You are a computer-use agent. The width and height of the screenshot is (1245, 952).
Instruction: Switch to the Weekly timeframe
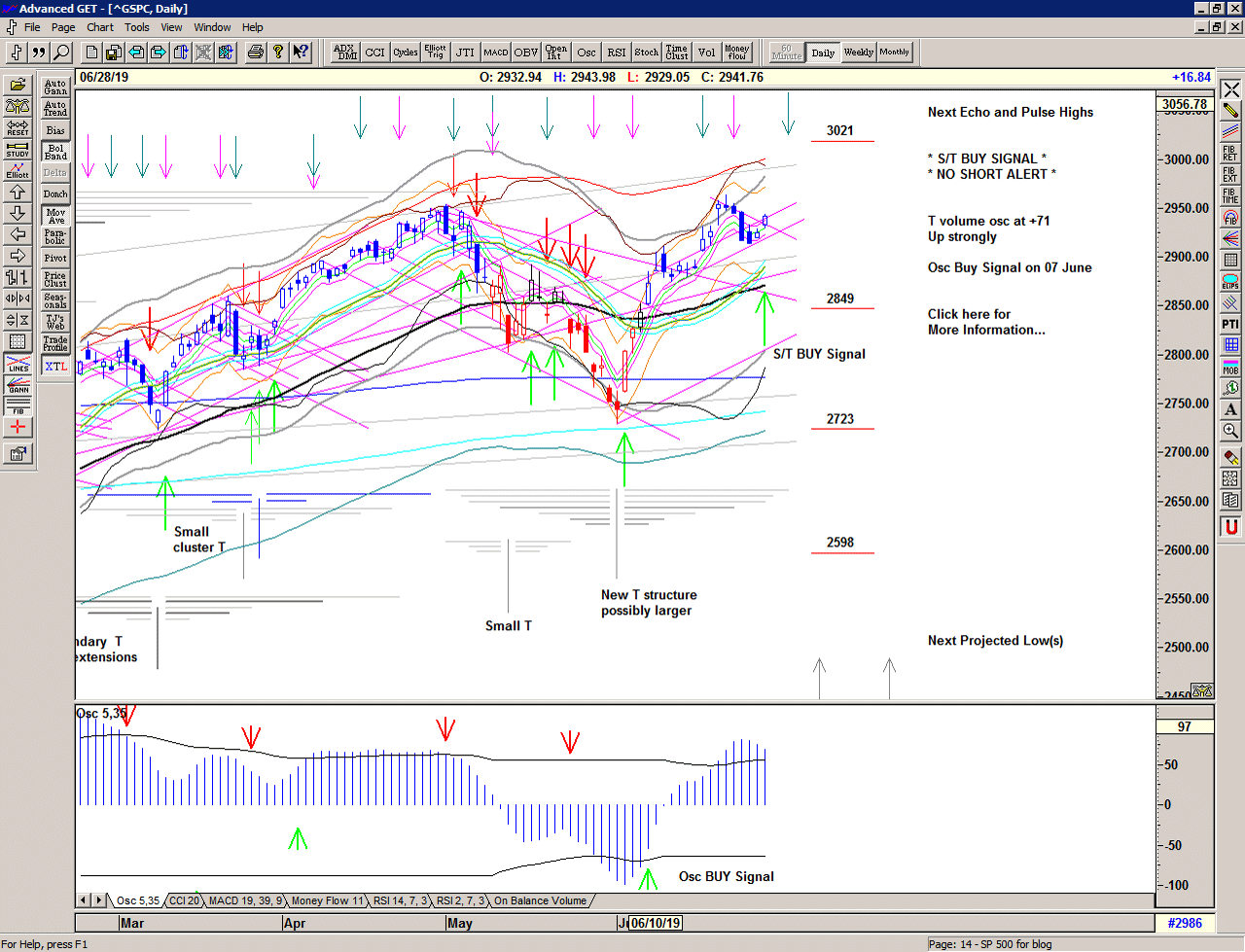[x=860, y=53]
